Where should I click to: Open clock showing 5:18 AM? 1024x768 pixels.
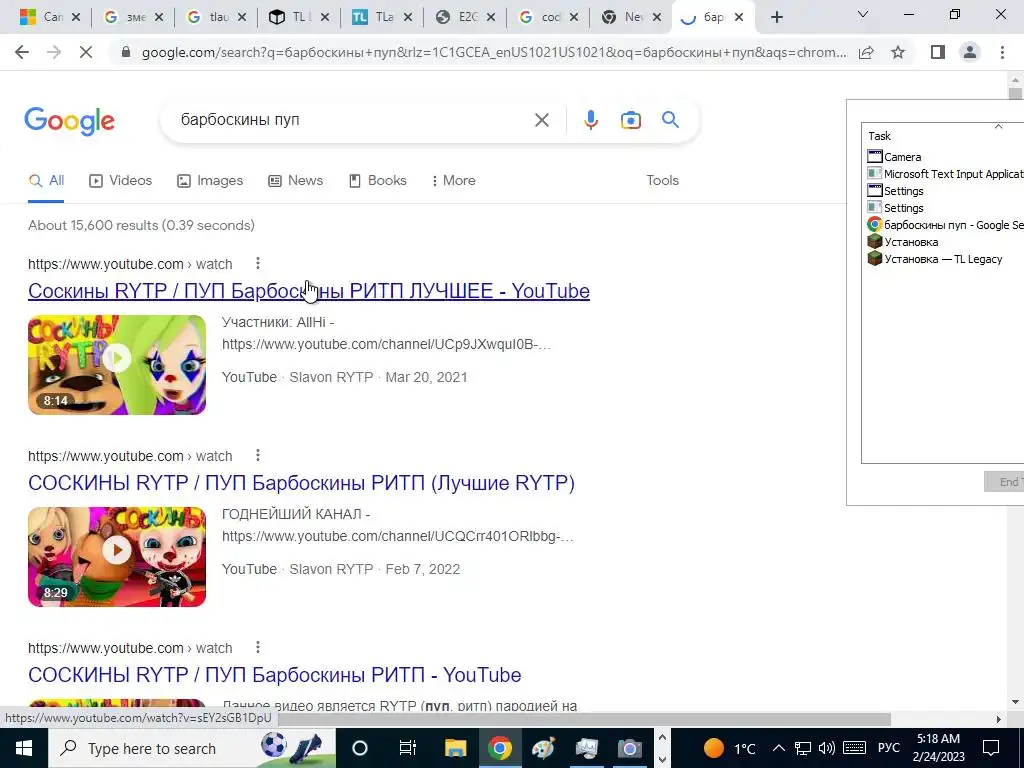coord(938,748)
